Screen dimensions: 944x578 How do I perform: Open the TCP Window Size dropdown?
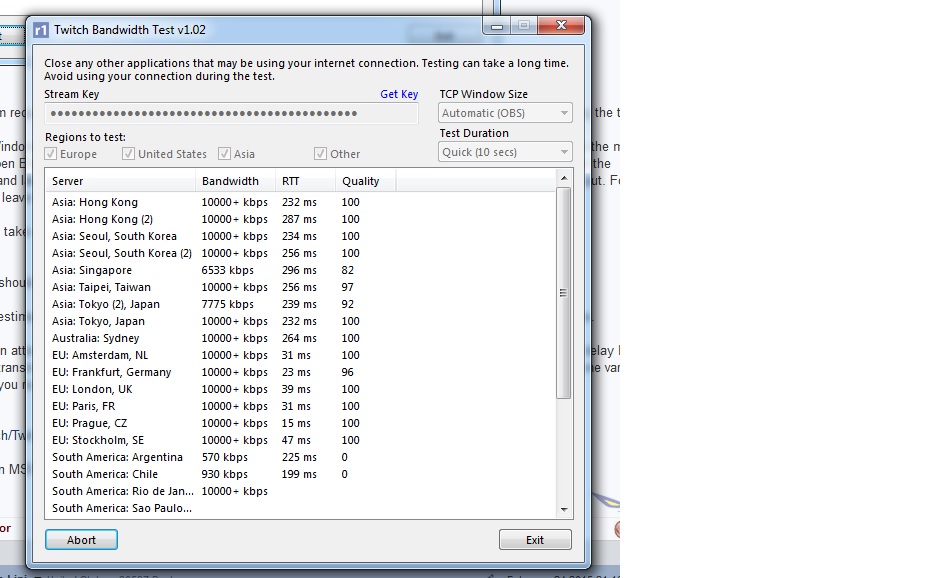pos(505,113)
